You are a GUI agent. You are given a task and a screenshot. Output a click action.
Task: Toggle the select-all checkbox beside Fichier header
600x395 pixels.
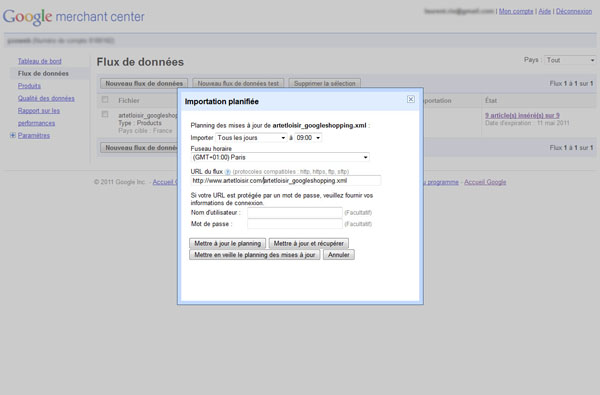[x=105, y=100]
